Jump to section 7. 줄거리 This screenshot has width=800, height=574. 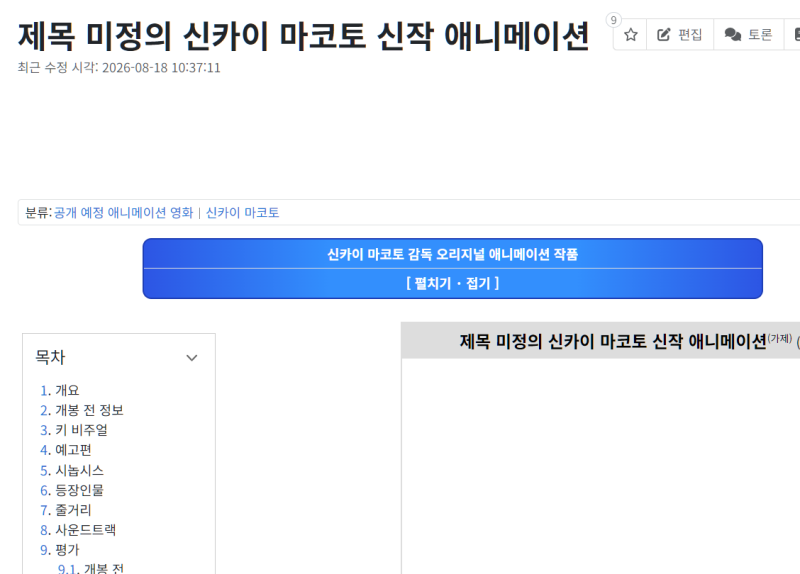pos(65,510)
